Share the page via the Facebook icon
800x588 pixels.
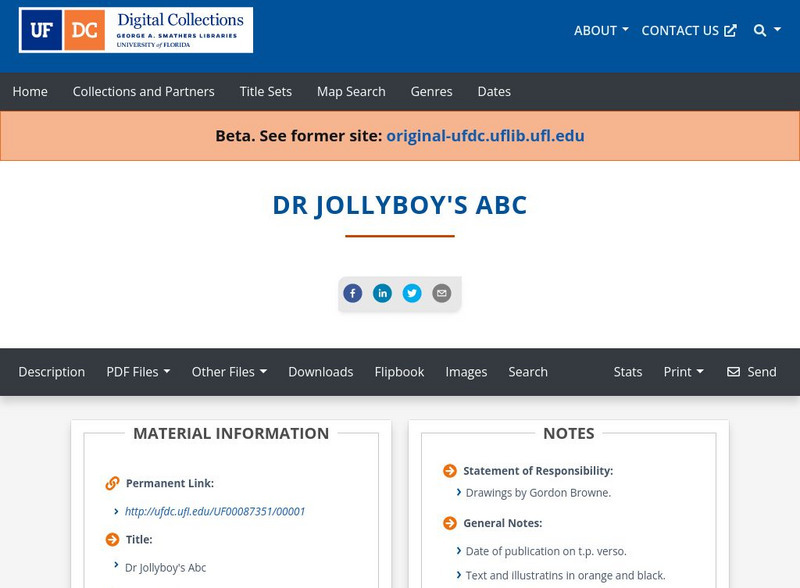pyautogui.click(x=353, y=293)
